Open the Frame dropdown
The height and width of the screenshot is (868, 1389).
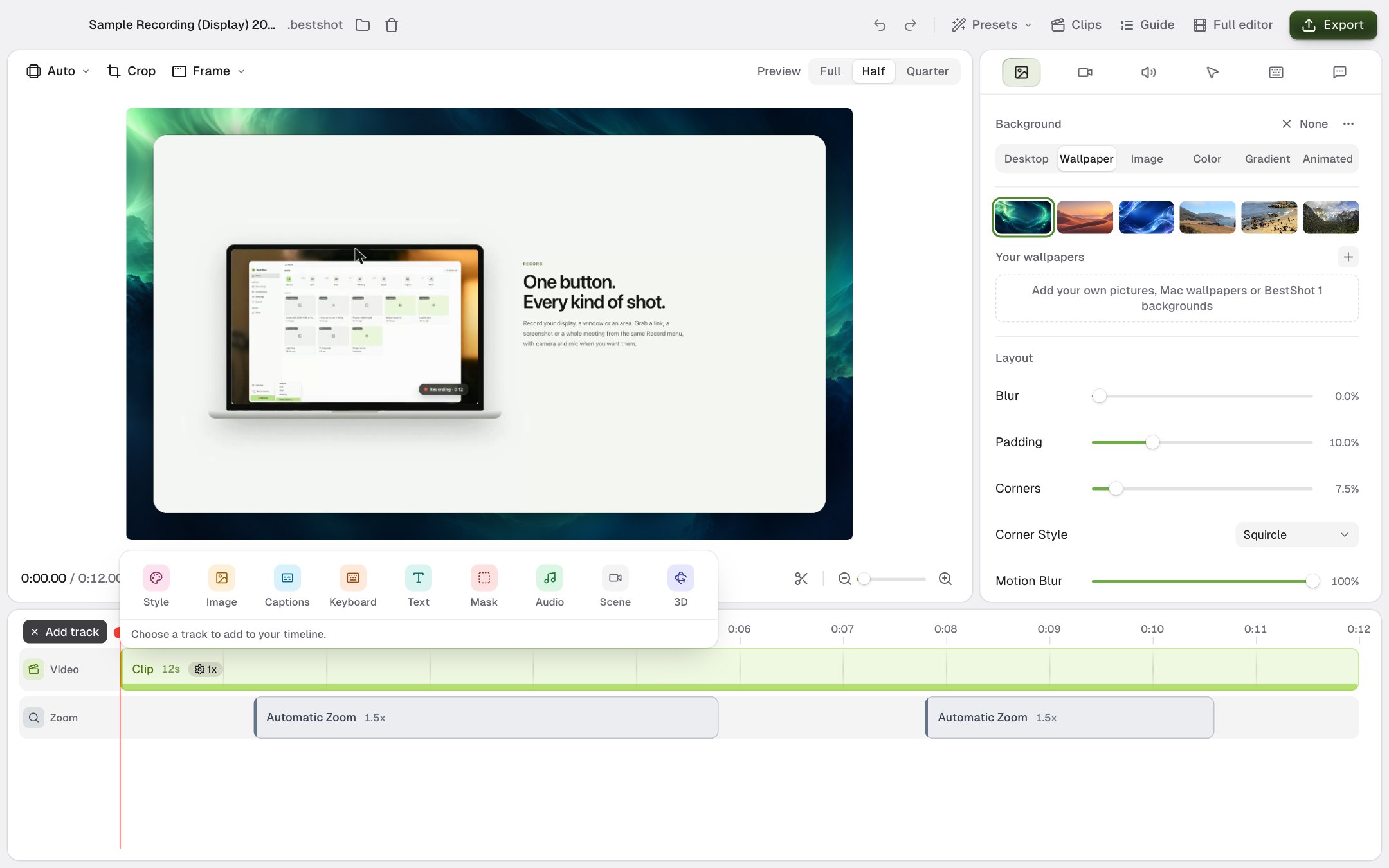[209, 71]
